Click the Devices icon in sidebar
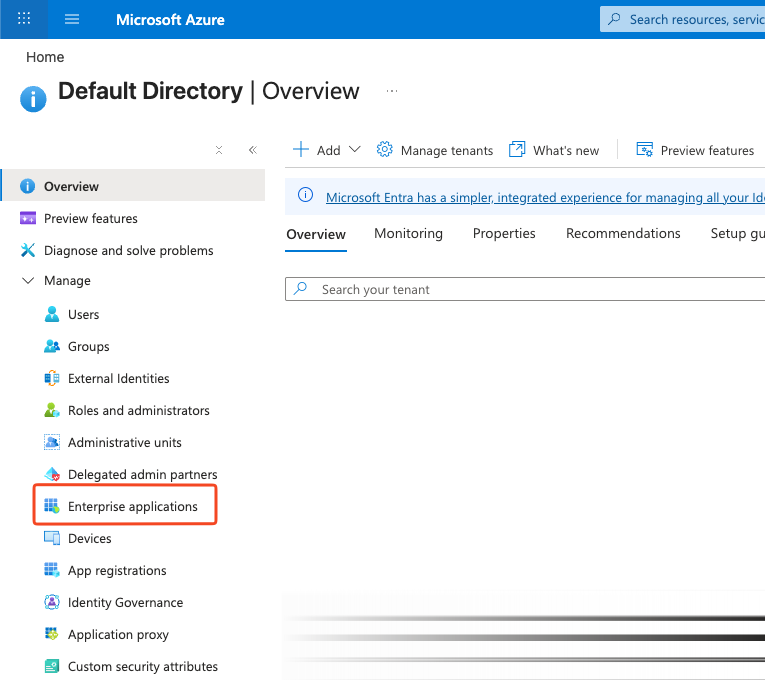The width and height of the screenshot is (765, 680). (52, 538)
